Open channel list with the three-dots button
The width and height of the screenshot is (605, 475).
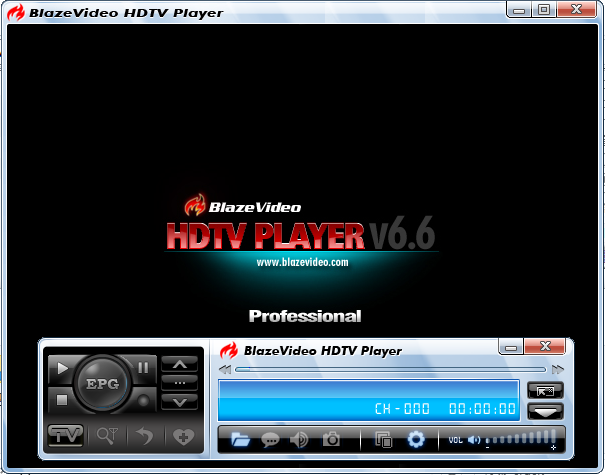pos(179,382)
